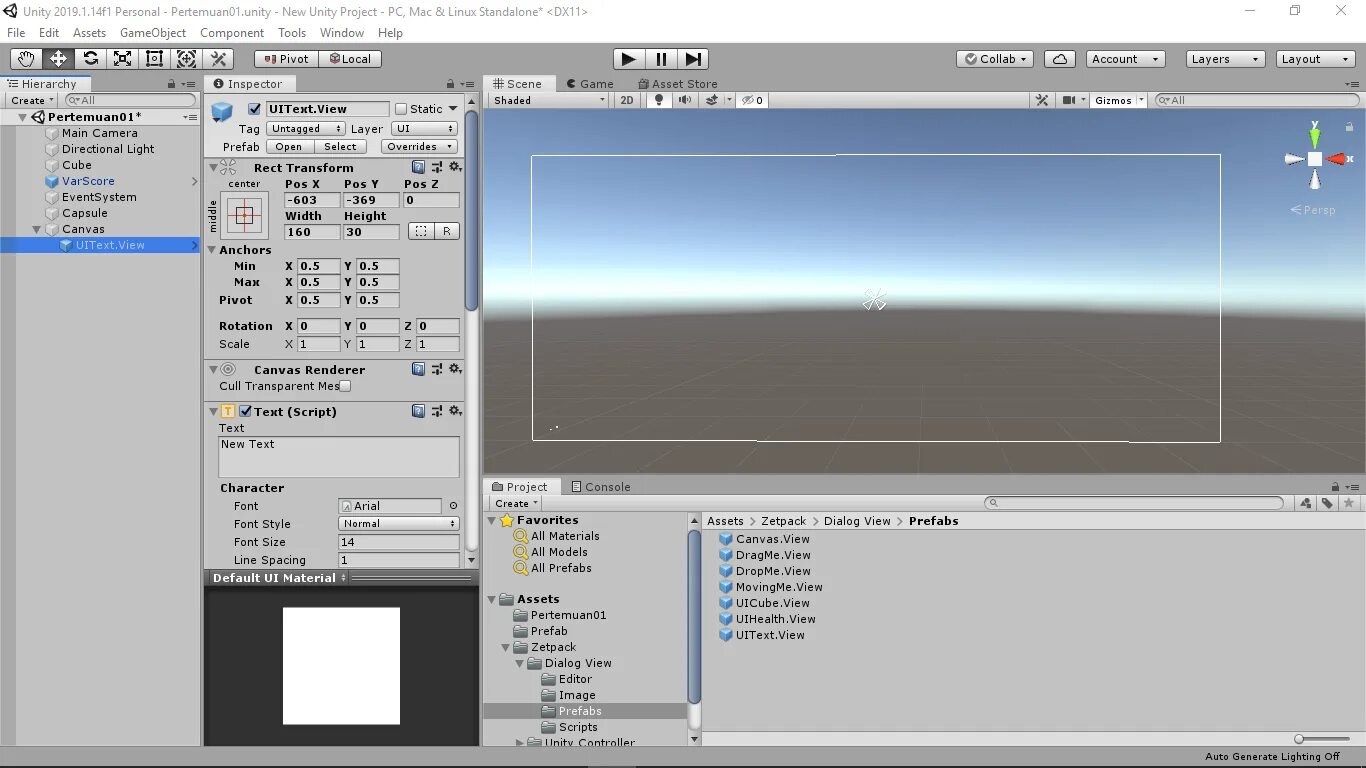The image size is (1366, 768).
Task: Open Account dropdown
Action: tap(1126, 59)
